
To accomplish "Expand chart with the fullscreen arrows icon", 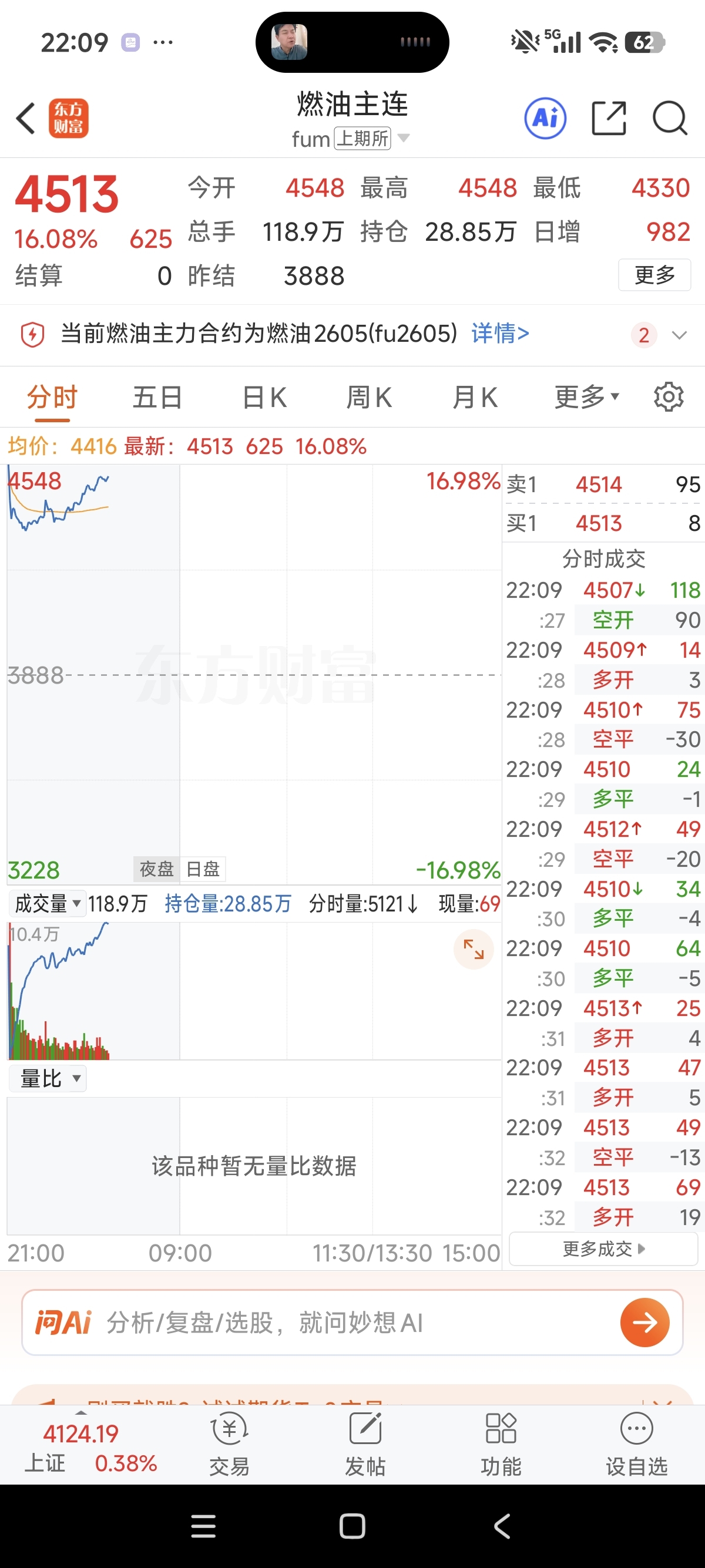I will click(474, 949).
